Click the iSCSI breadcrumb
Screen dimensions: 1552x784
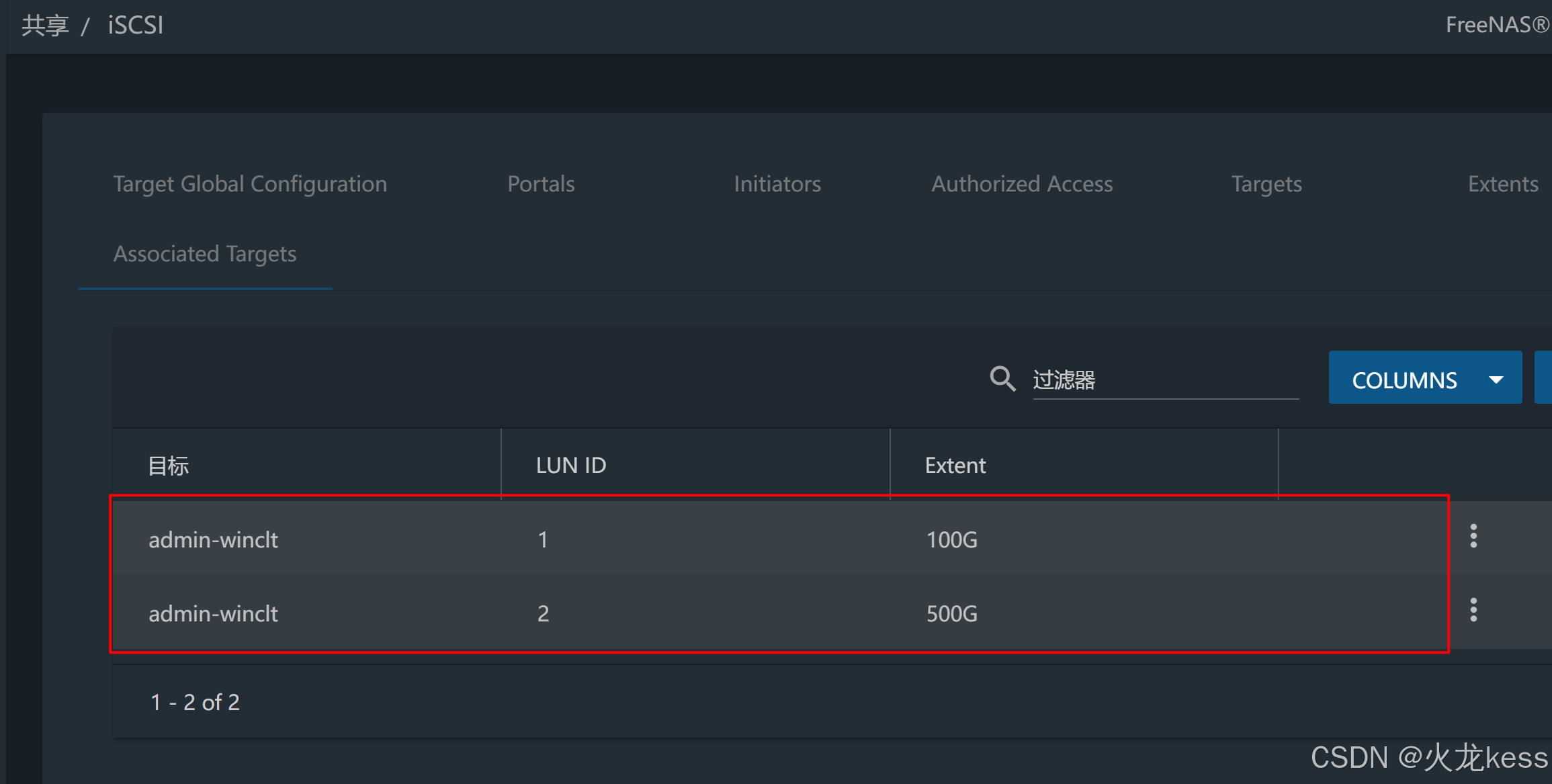[136, 26]
